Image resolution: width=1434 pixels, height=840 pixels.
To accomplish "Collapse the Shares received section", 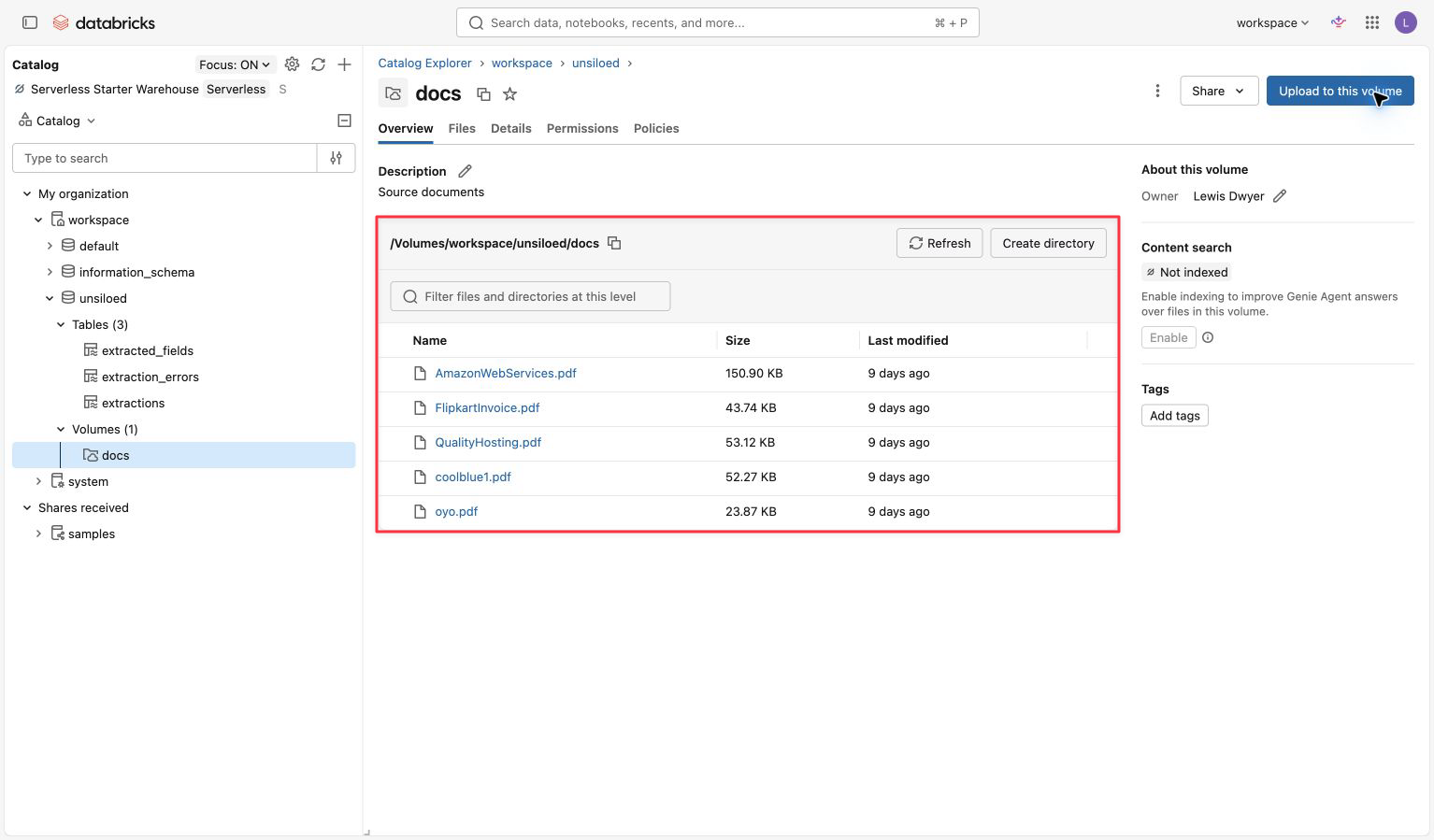I will (27, 507).
